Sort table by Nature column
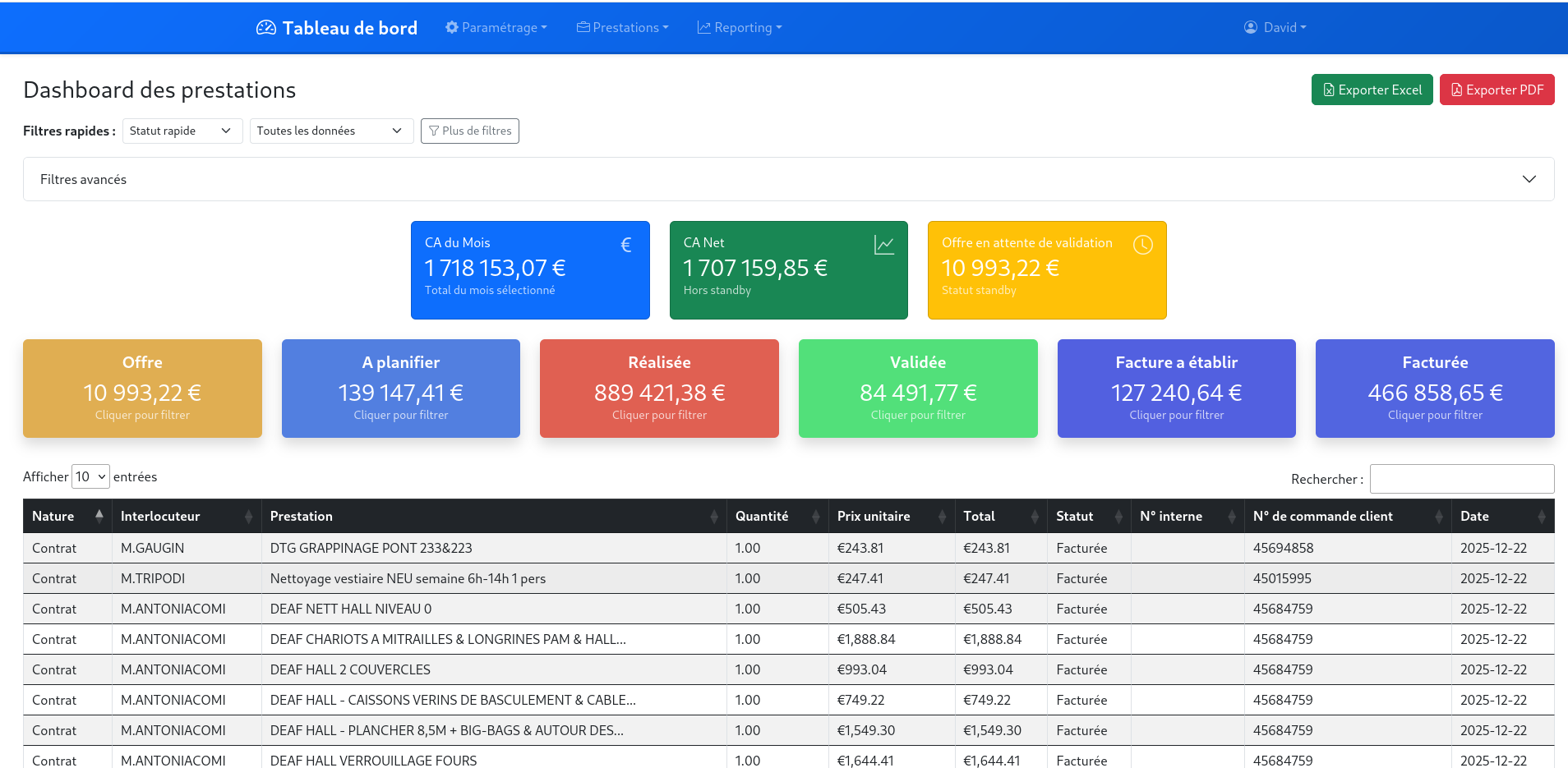 coord(67,516)
